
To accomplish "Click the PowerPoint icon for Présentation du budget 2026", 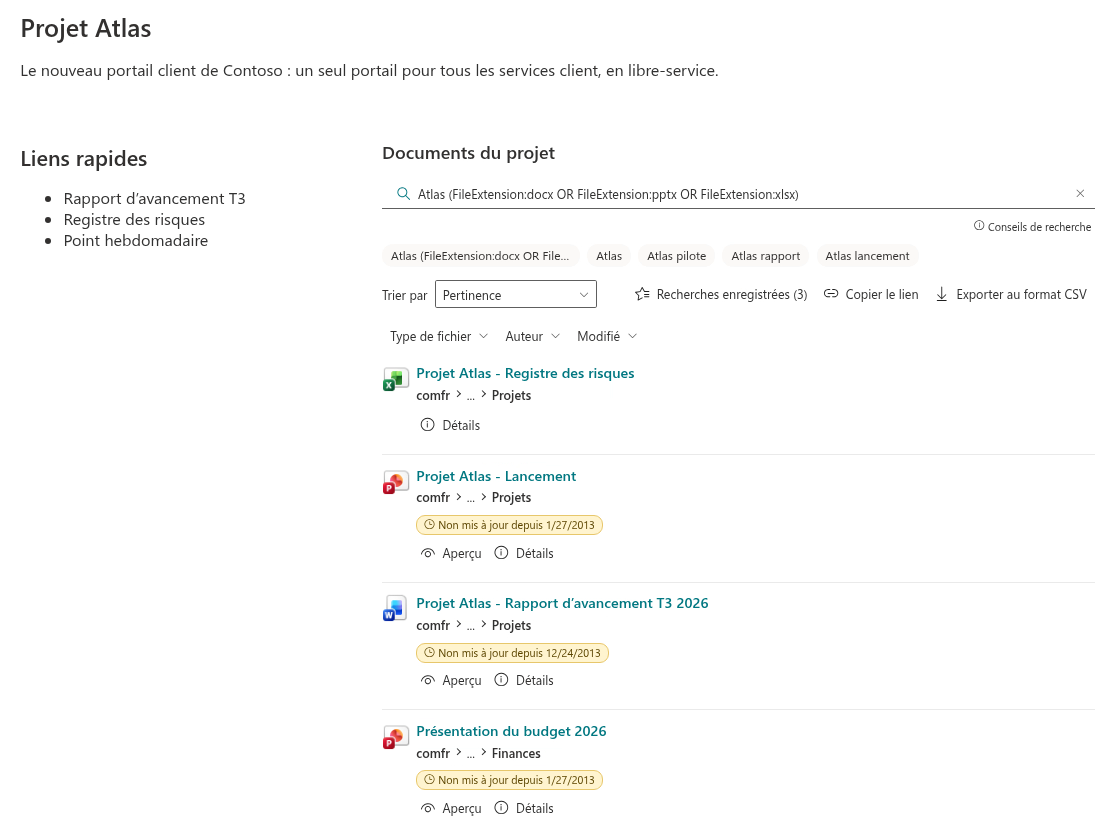I will pyautogui.click(x=395, y=738).
